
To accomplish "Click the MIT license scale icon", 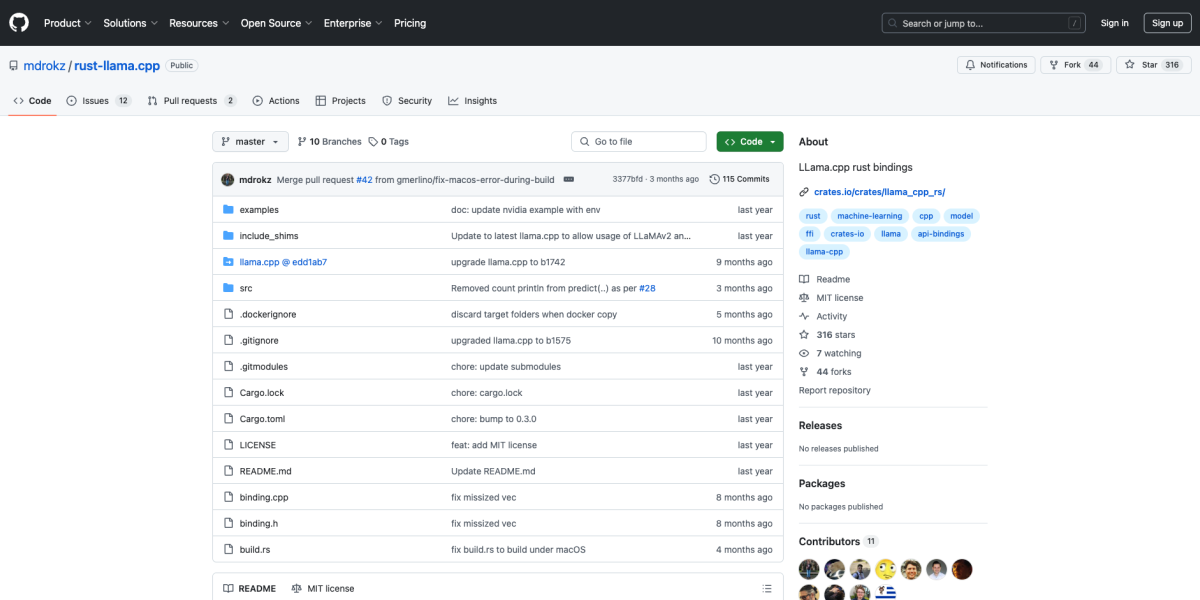I will [x=805, y=297].
